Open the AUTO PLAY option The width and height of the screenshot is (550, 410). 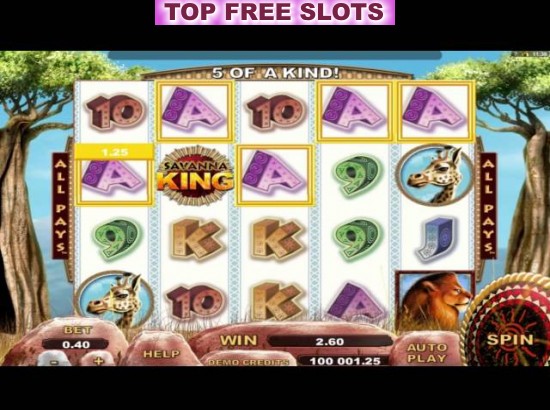427,353
